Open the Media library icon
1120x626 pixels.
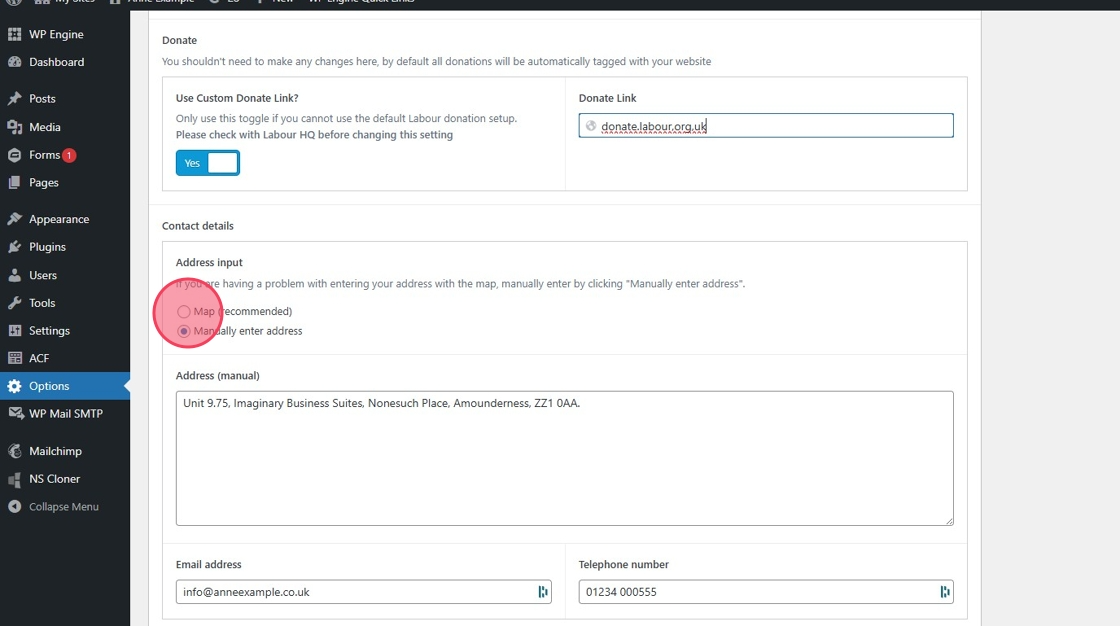click(14, 127)
